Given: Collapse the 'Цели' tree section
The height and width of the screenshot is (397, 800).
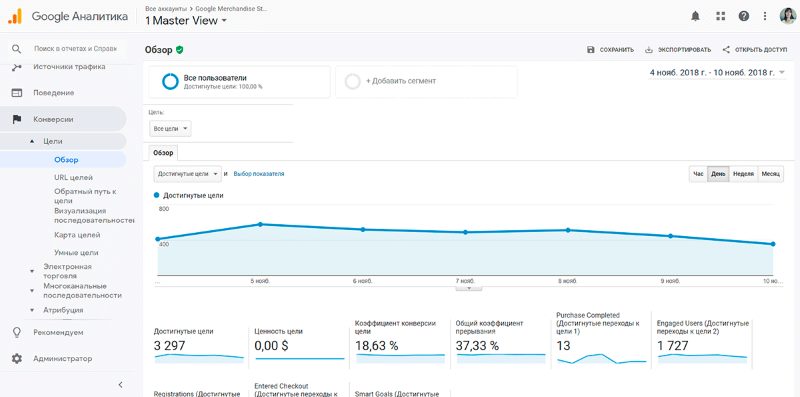Looking at the screenshot, I should tap(33, 141).
